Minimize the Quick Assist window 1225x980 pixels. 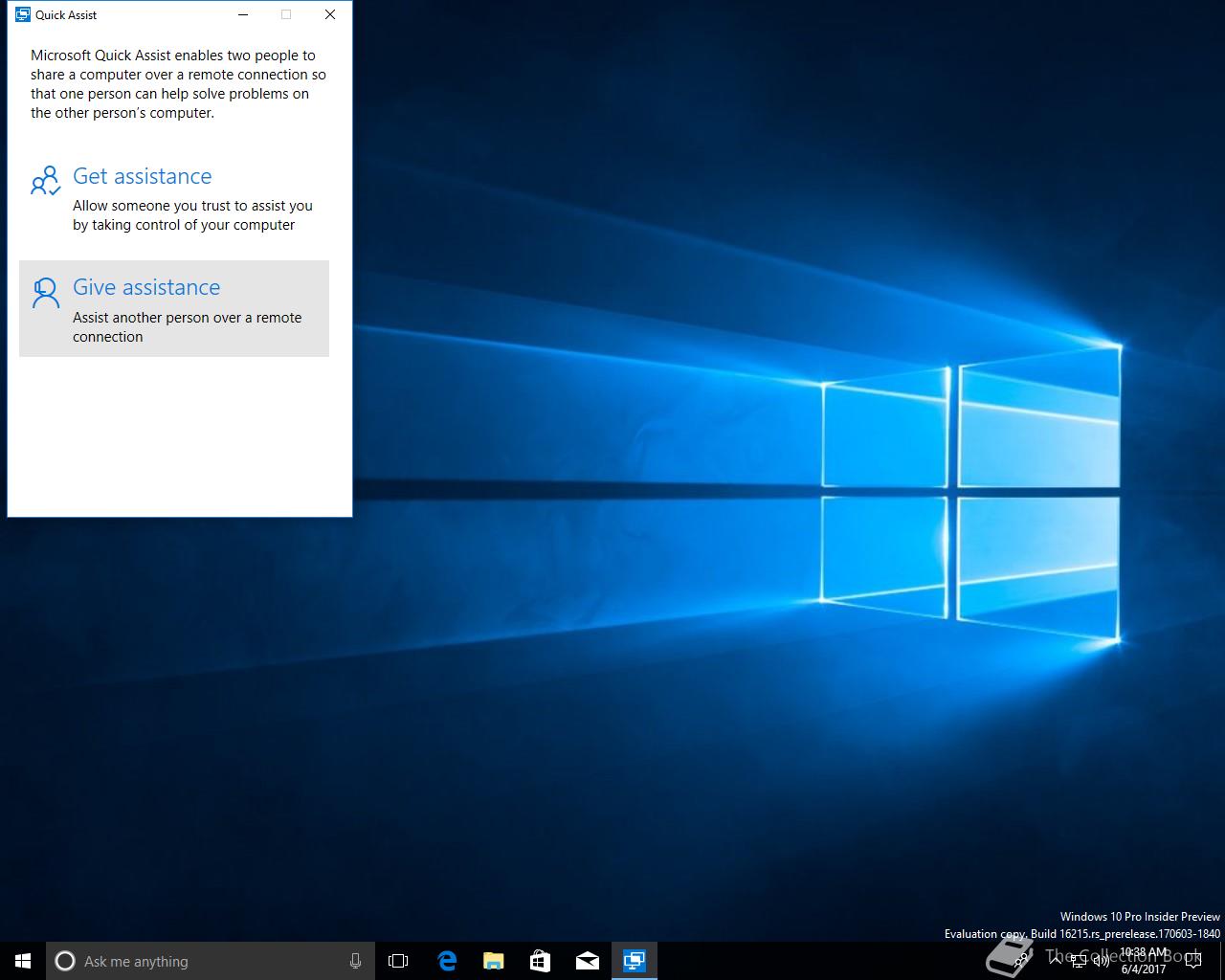(x=243, y=14)
